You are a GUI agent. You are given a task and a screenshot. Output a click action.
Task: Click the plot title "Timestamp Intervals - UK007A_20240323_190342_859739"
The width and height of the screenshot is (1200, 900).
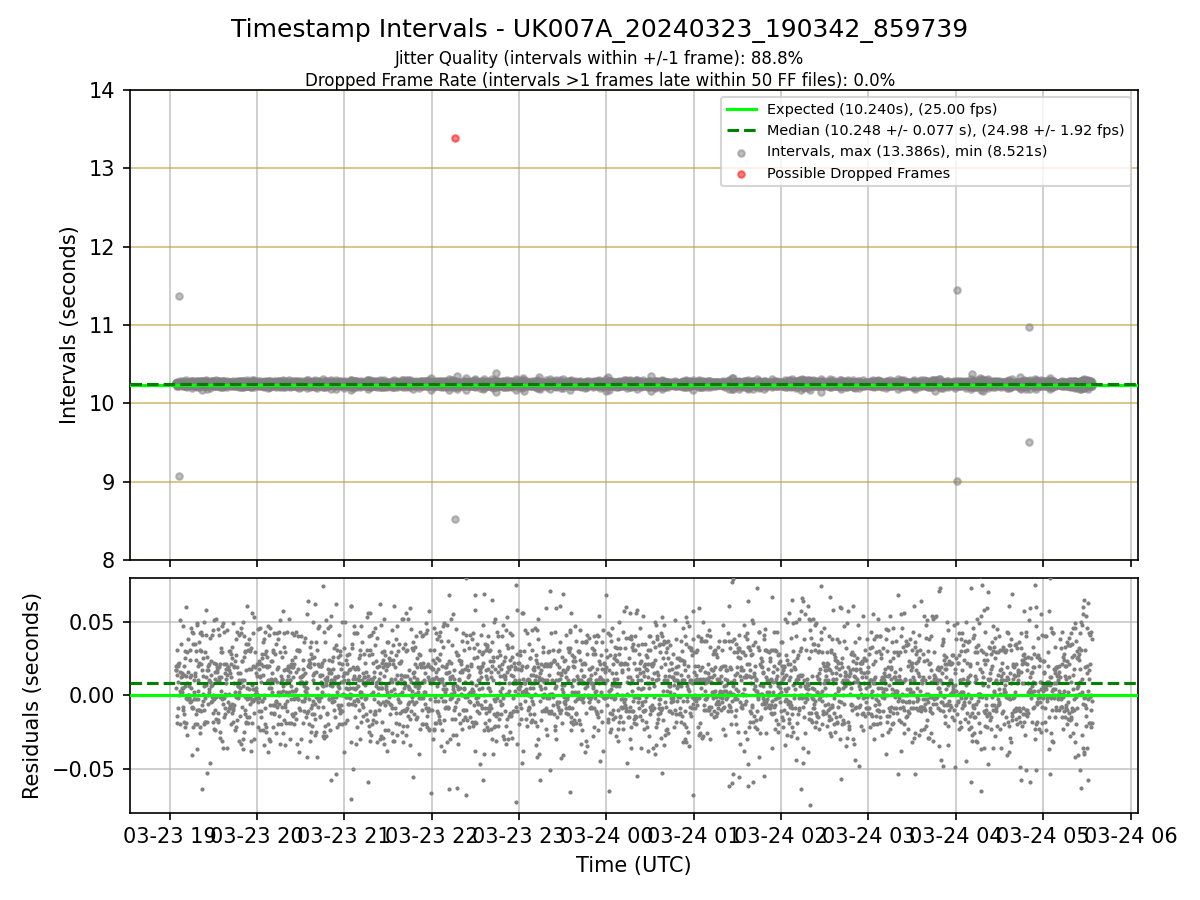pos(599,29)
